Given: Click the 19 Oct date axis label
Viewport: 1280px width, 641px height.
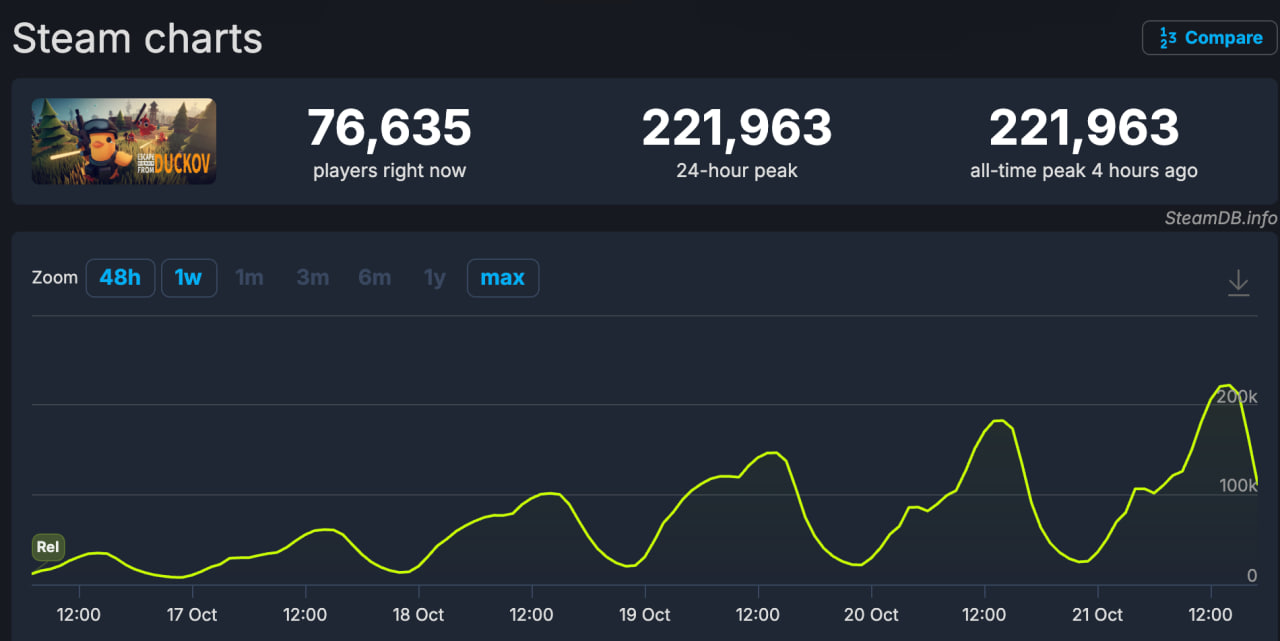Looking at the screenshot, I should 644,615.
